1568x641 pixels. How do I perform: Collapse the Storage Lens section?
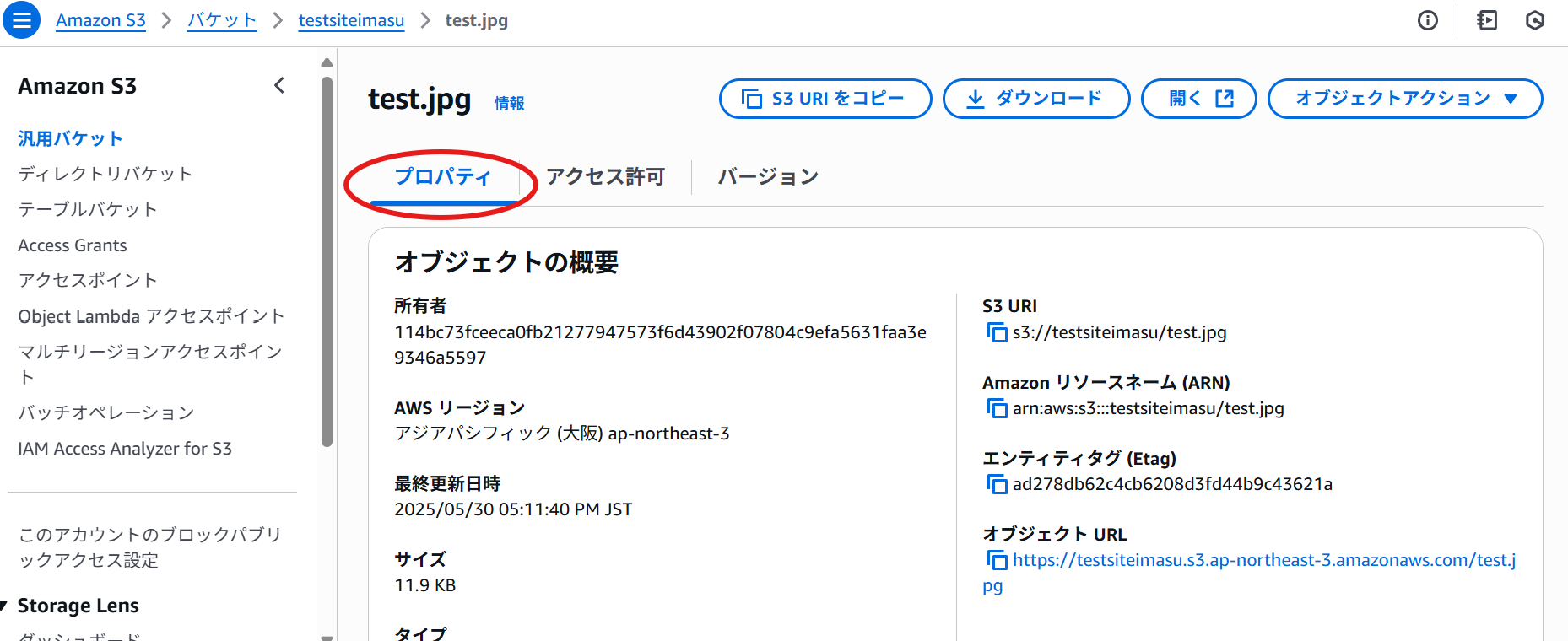4,606
